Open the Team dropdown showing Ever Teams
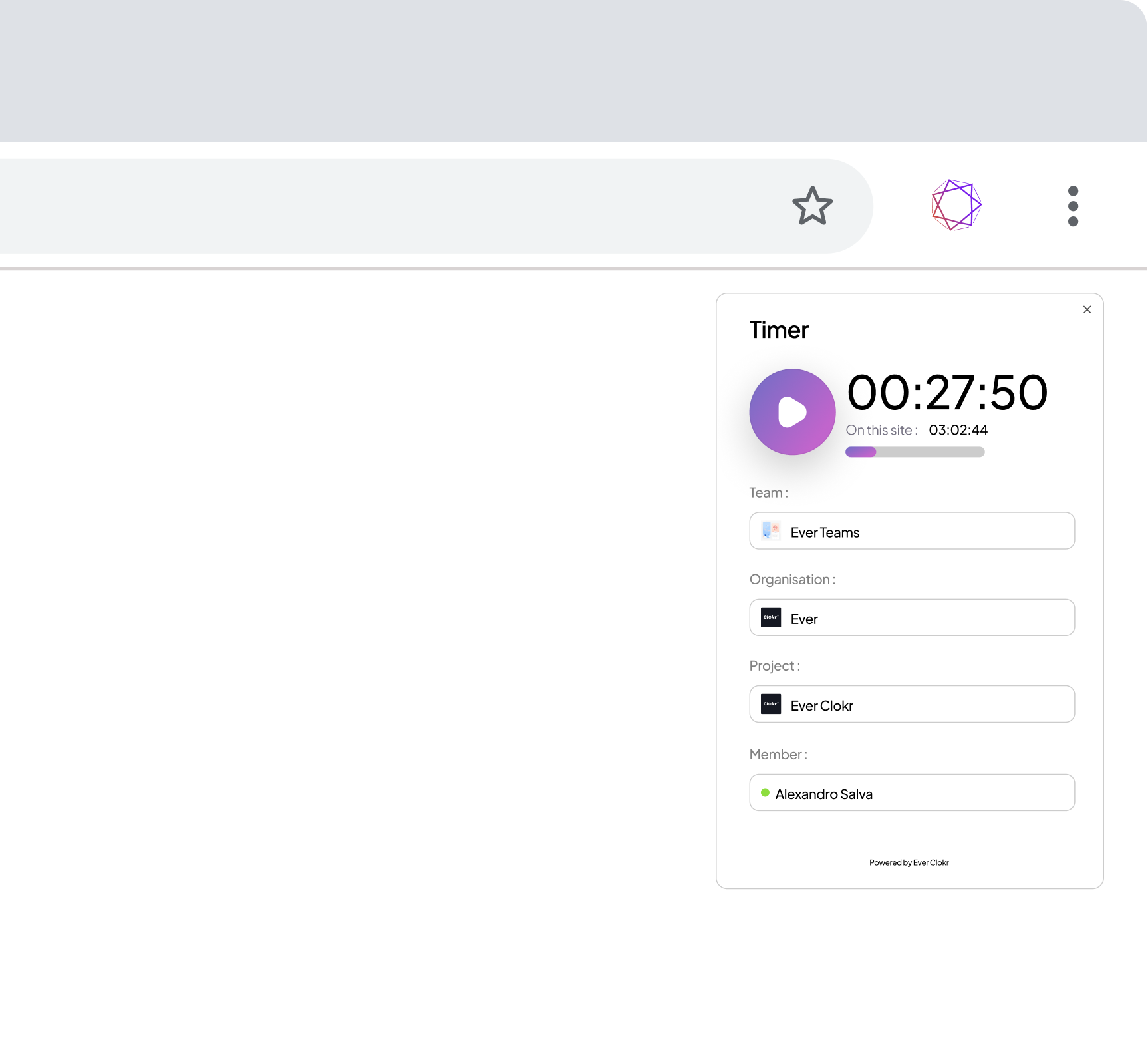 pyautogui.click(x=912, y=531)
